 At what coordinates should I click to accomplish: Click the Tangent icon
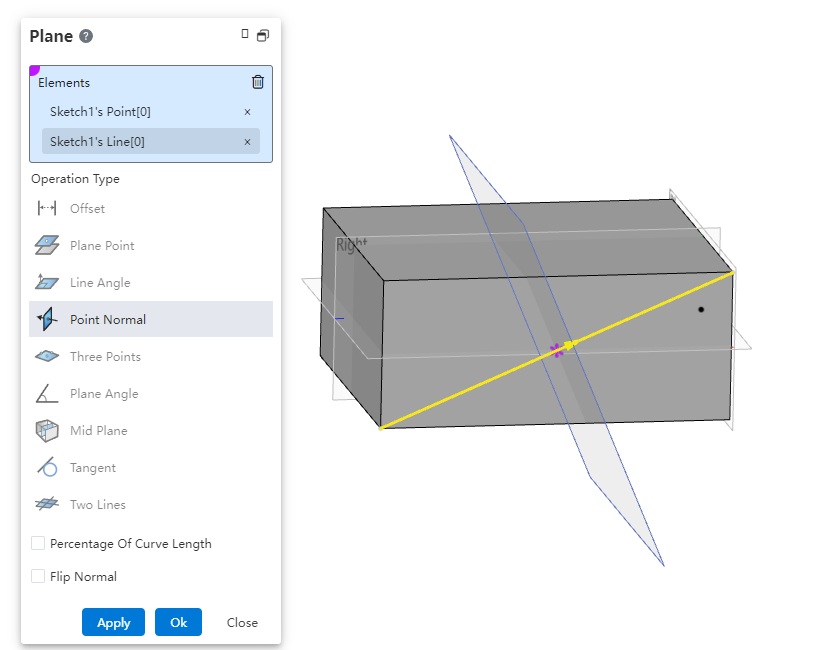pos(47,467)
